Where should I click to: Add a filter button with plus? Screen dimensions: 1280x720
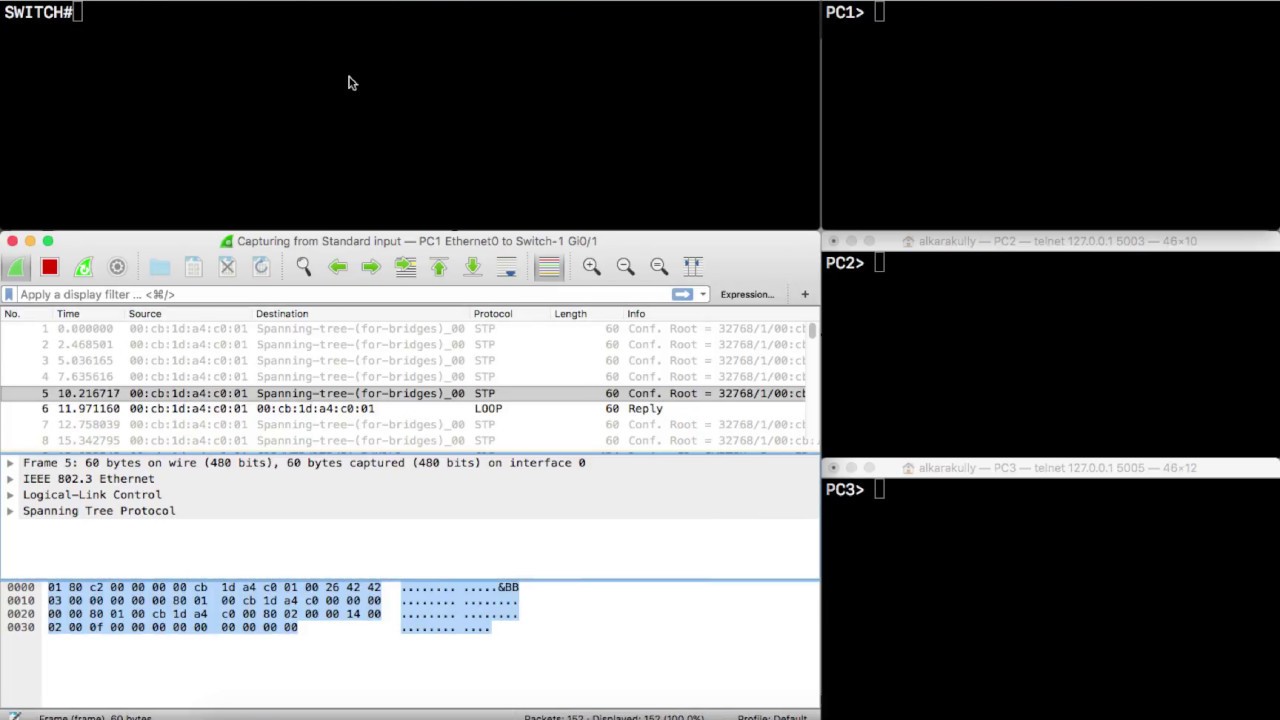pos(805,295)
